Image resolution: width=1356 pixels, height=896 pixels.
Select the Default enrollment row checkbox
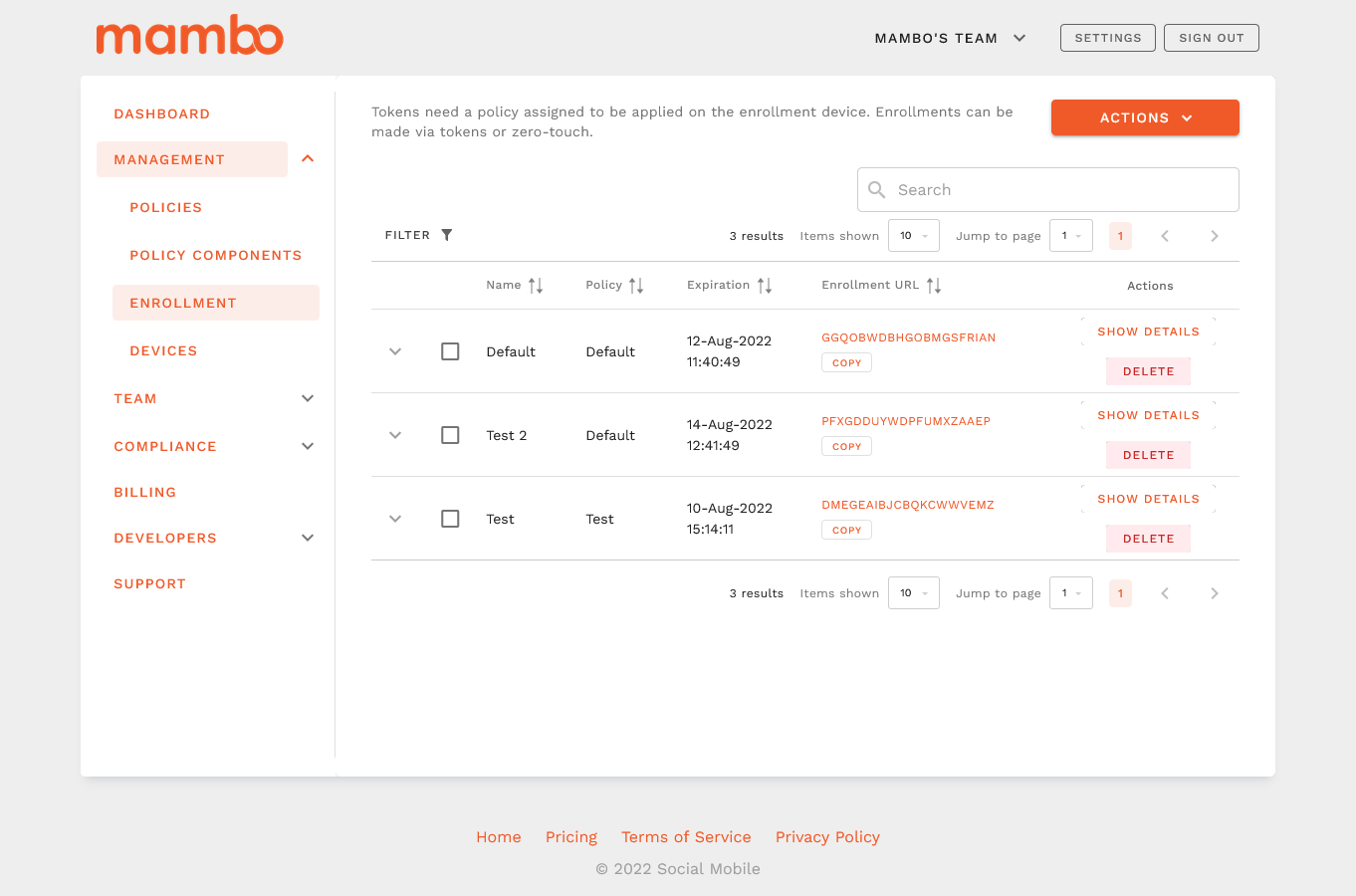coord(450,351)
